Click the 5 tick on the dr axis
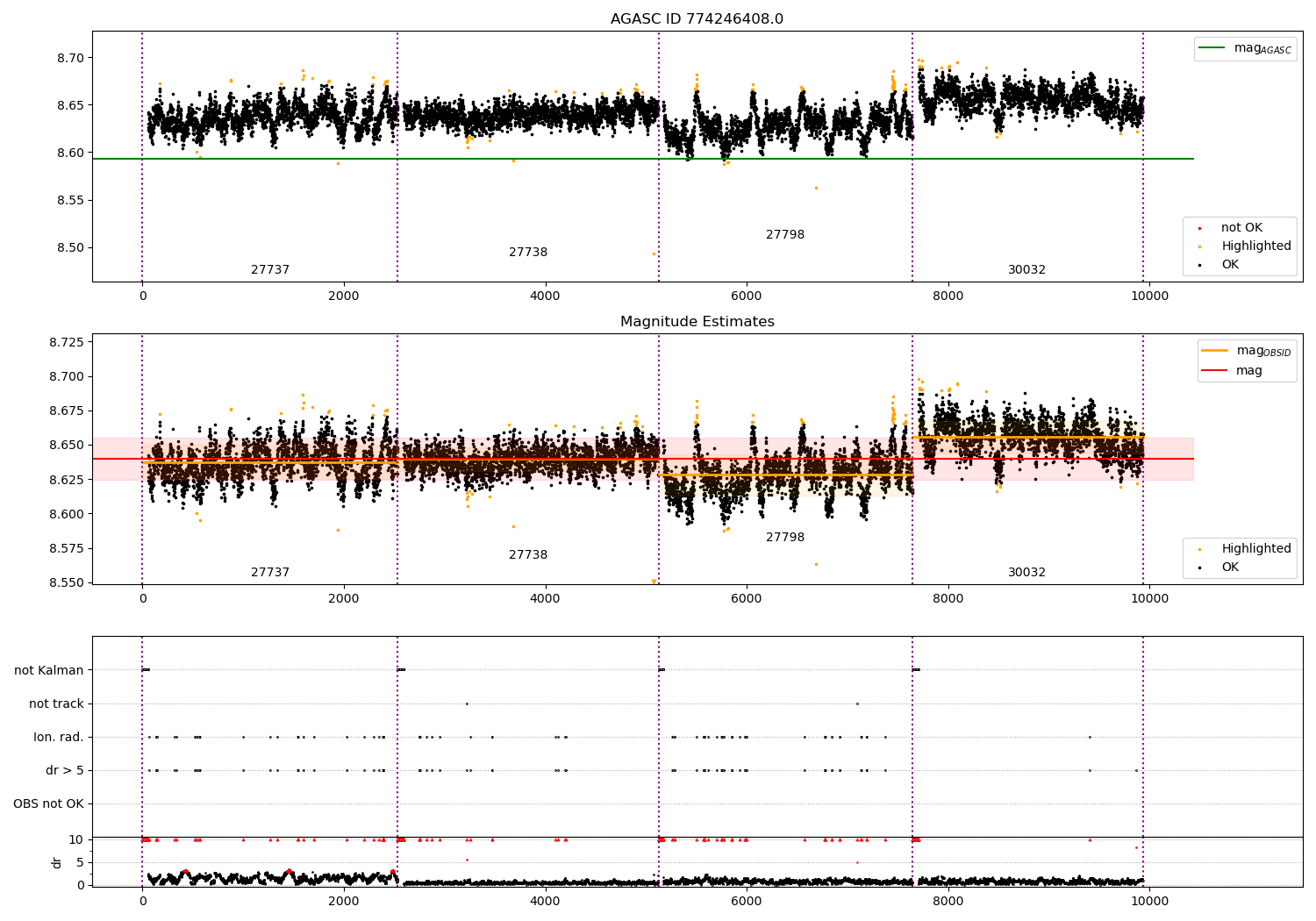The width and height of the screenshot is (1316, 921). (81, 862)
